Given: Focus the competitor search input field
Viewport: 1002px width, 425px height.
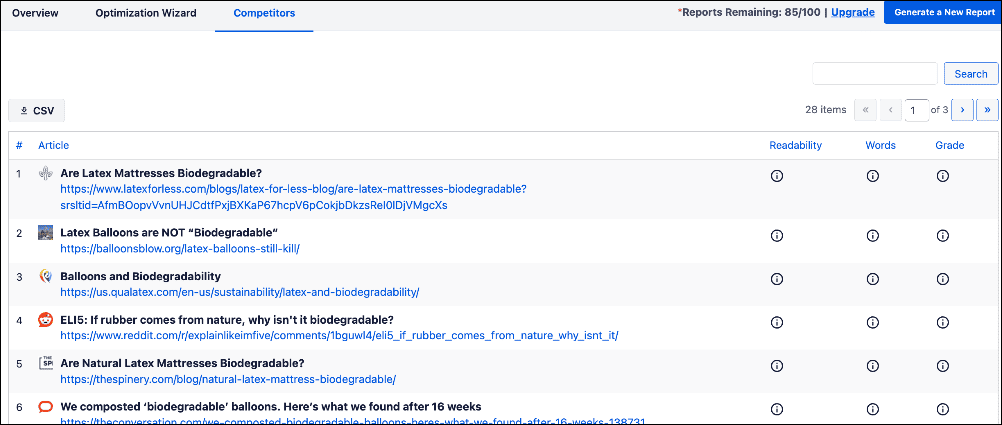Looking at the screenshot, I should coord(875,73).
